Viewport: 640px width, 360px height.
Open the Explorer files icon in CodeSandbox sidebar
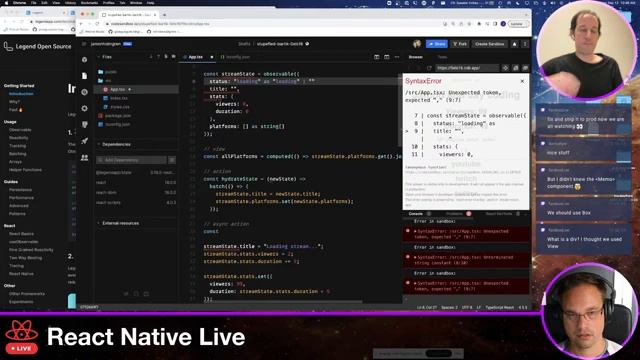pos(84,76)
